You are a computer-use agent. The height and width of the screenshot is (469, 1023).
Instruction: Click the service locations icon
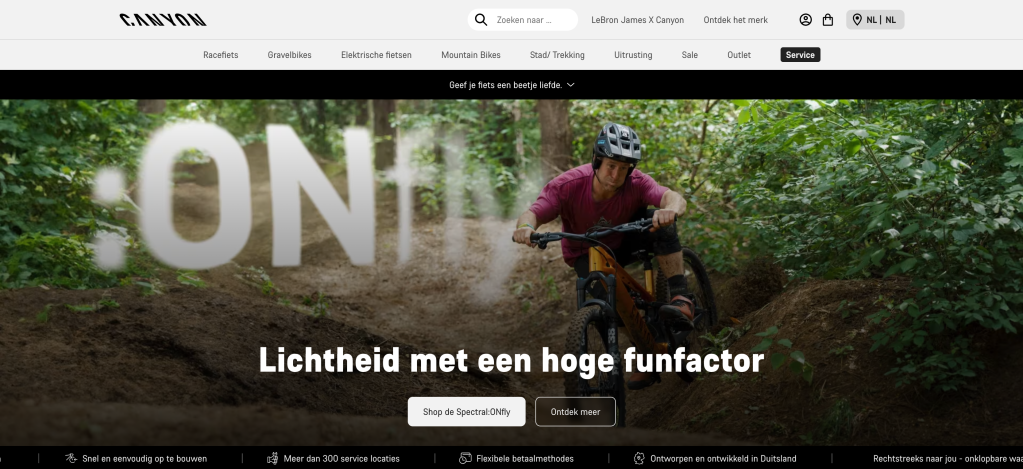point(273,459)
